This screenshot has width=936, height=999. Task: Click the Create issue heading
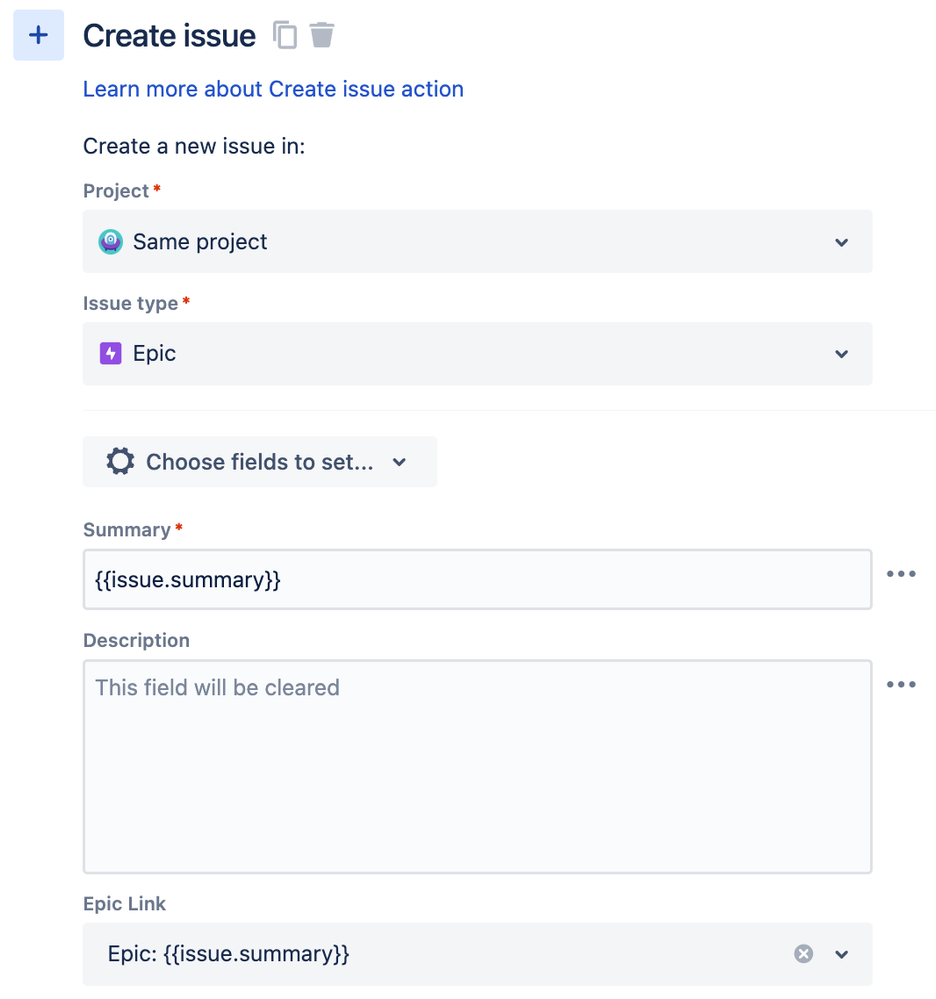(x=169, y=36)
